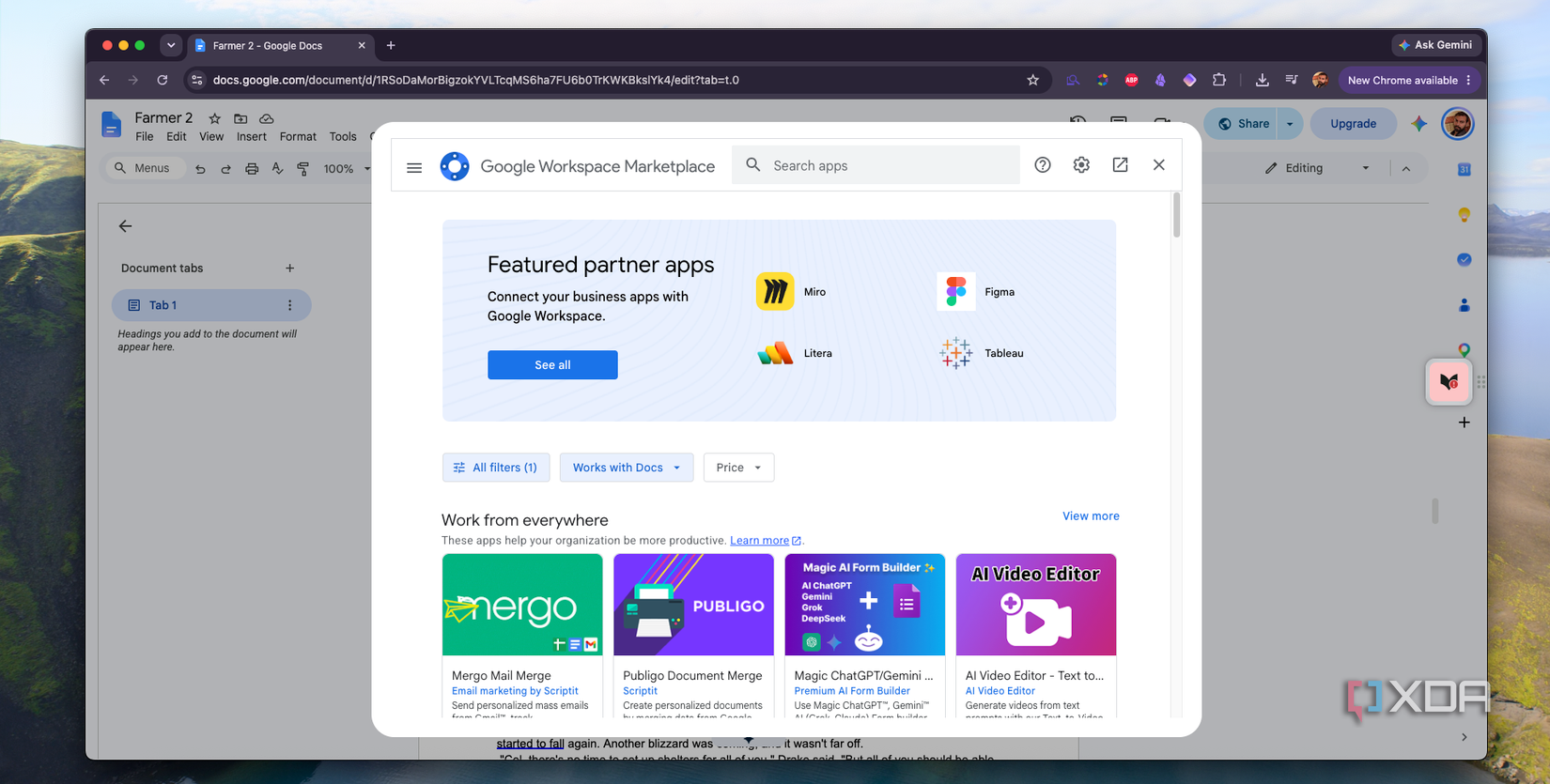Click the See all button
Image resolution: width=1550 pixels, height=784 pixels.
click(552, 365)
